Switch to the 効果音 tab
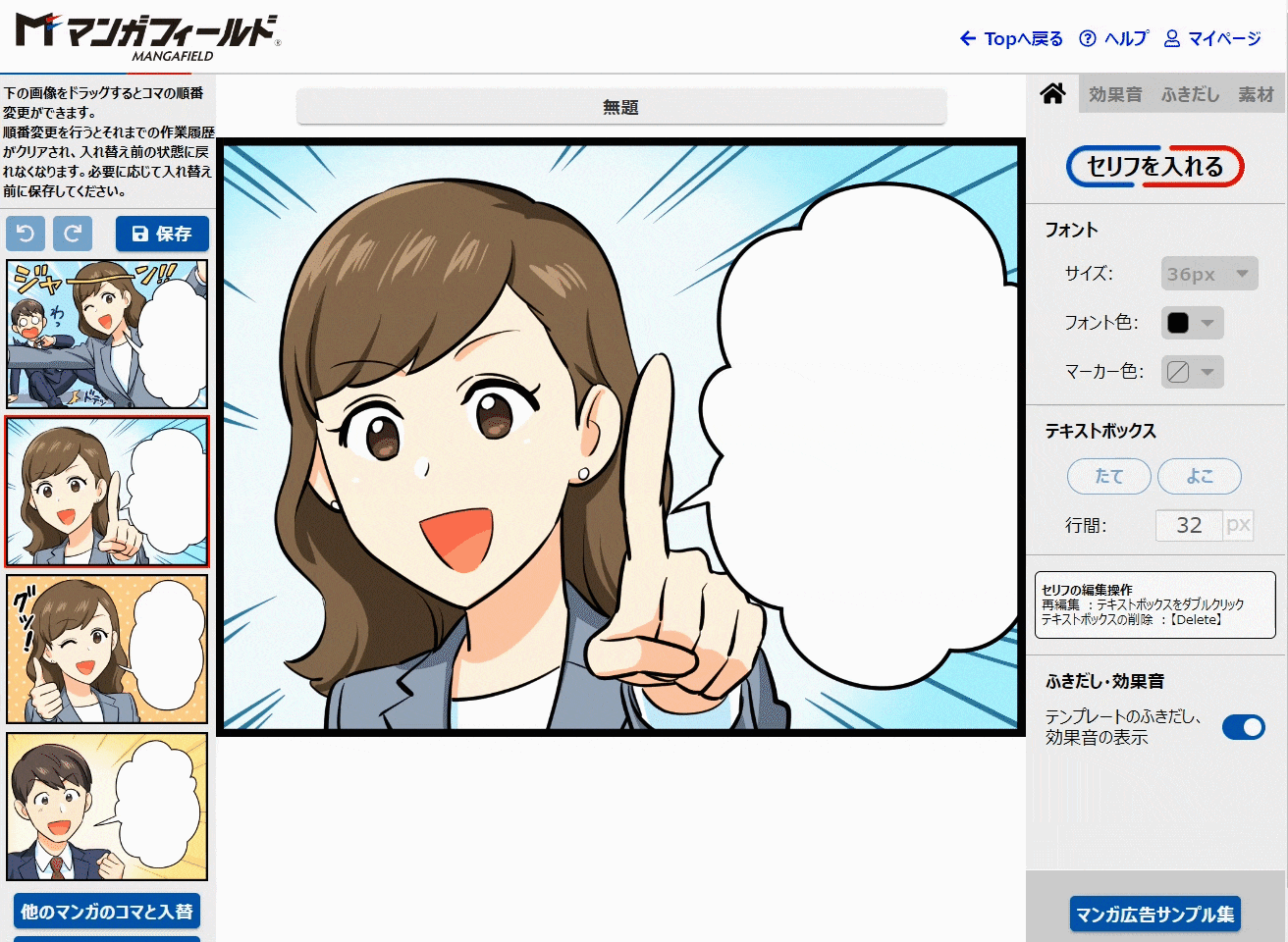Screen dimensions: 1288x942 [1115, 94]
